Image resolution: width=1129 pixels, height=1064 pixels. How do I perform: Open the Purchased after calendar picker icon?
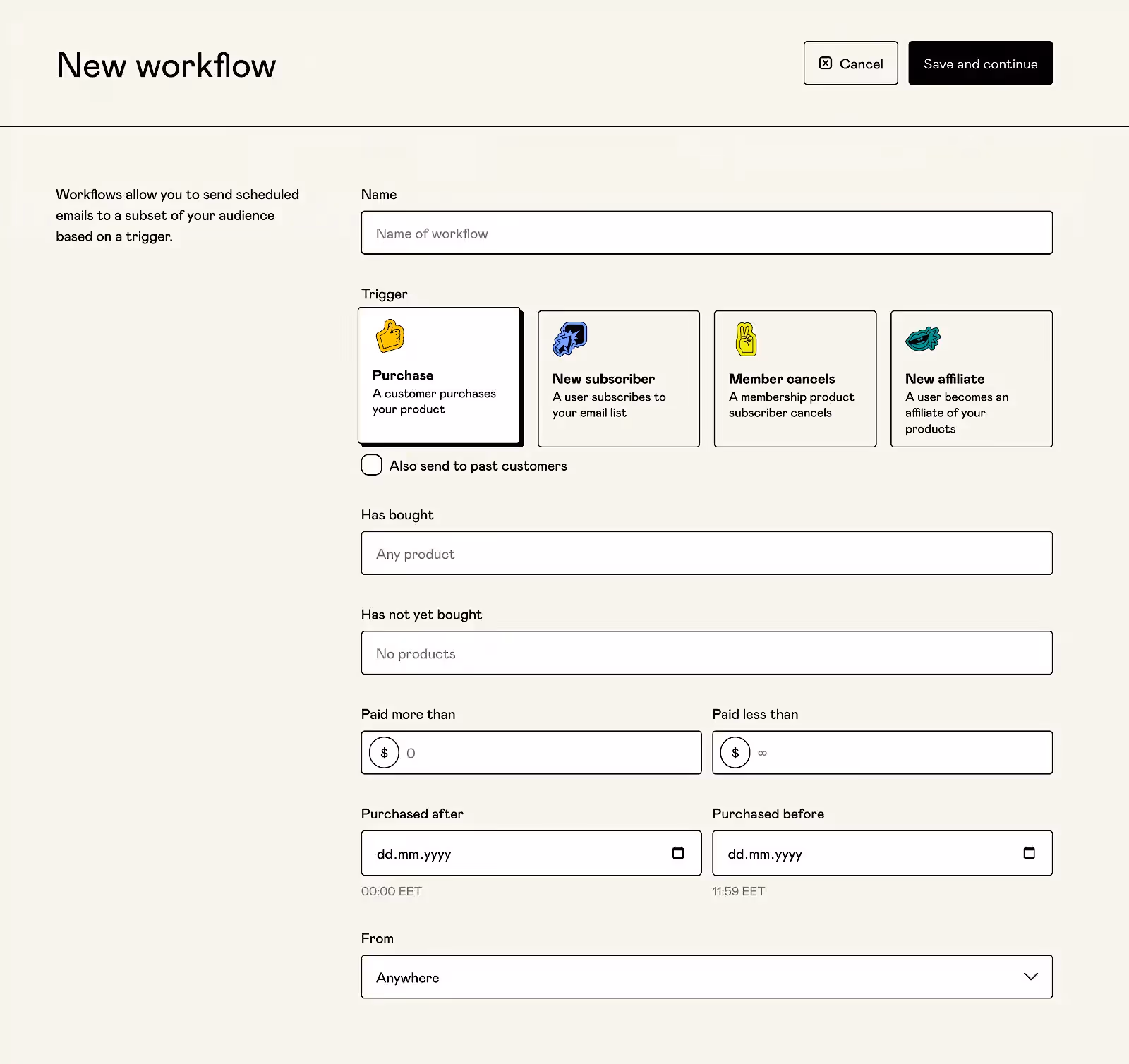point(678,852)
